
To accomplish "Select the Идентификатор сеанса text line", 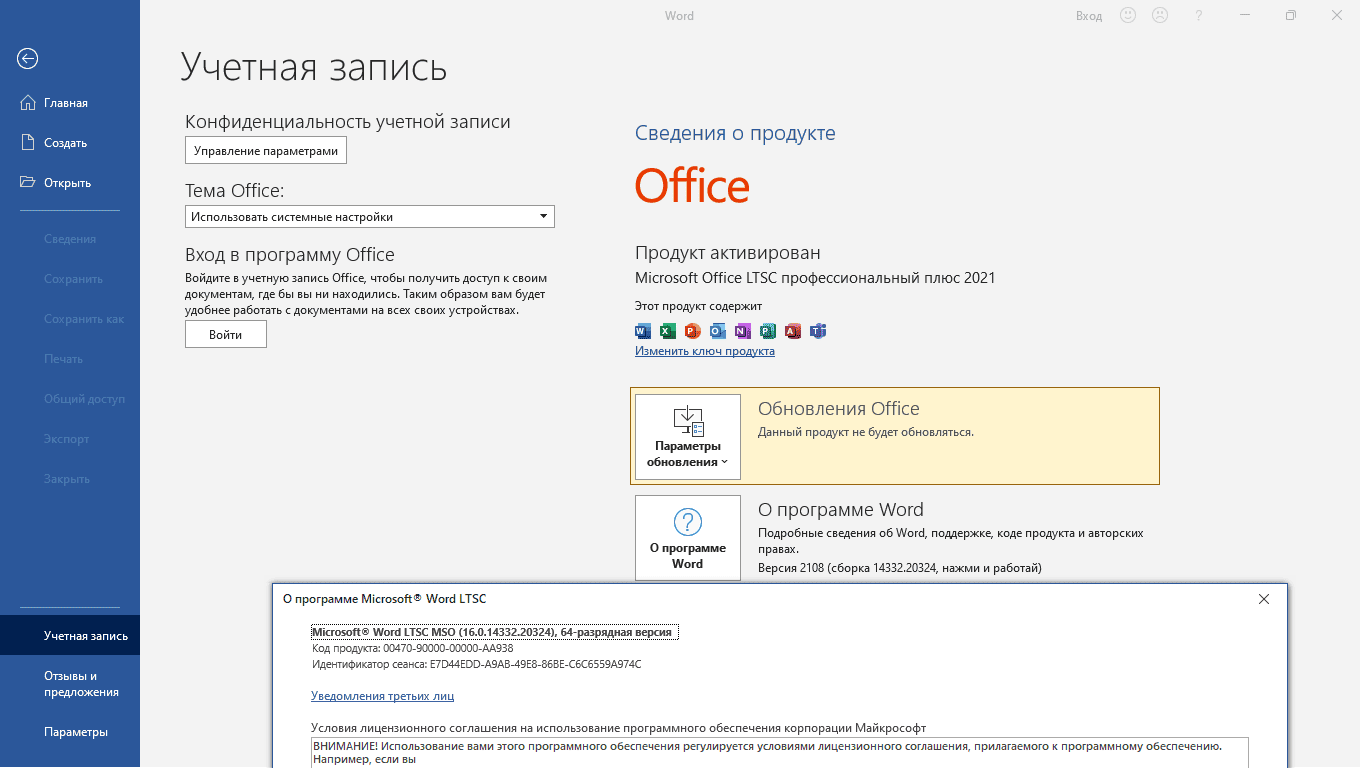I will pyautogui.click(x=477, y=664).
